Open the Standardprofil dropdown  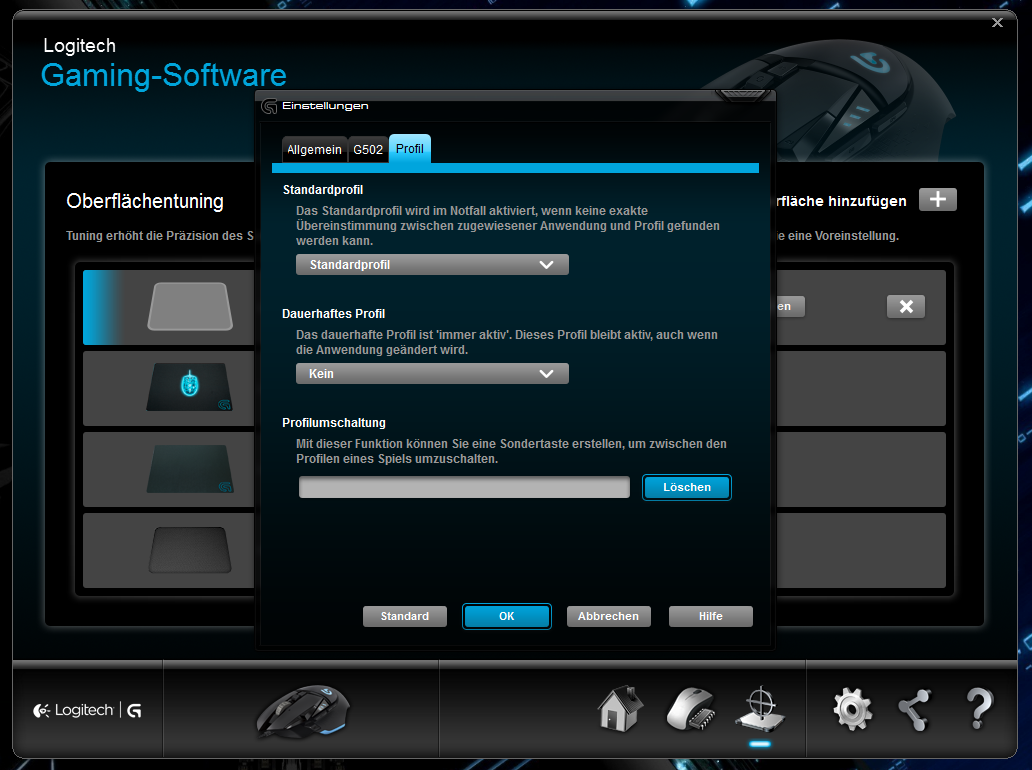pos(432,265)
